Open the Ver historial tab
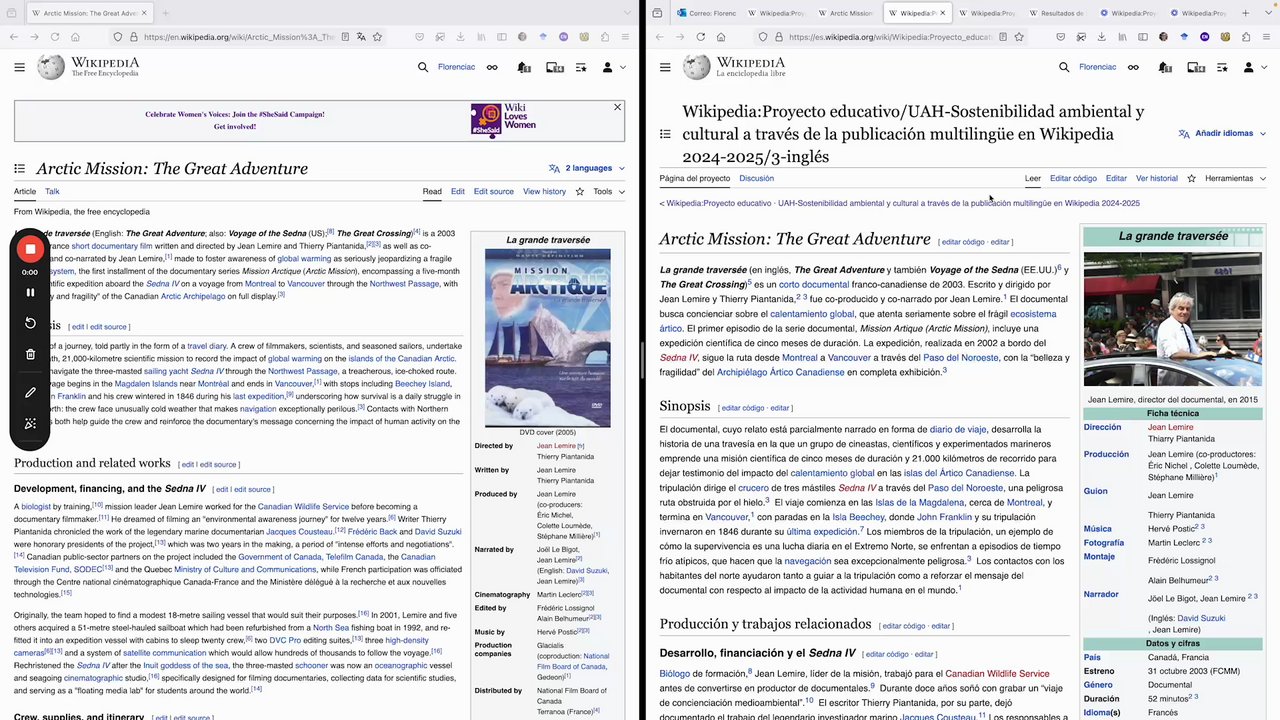The width and height of the screenshot is (1280, 720). point(1157,178)
